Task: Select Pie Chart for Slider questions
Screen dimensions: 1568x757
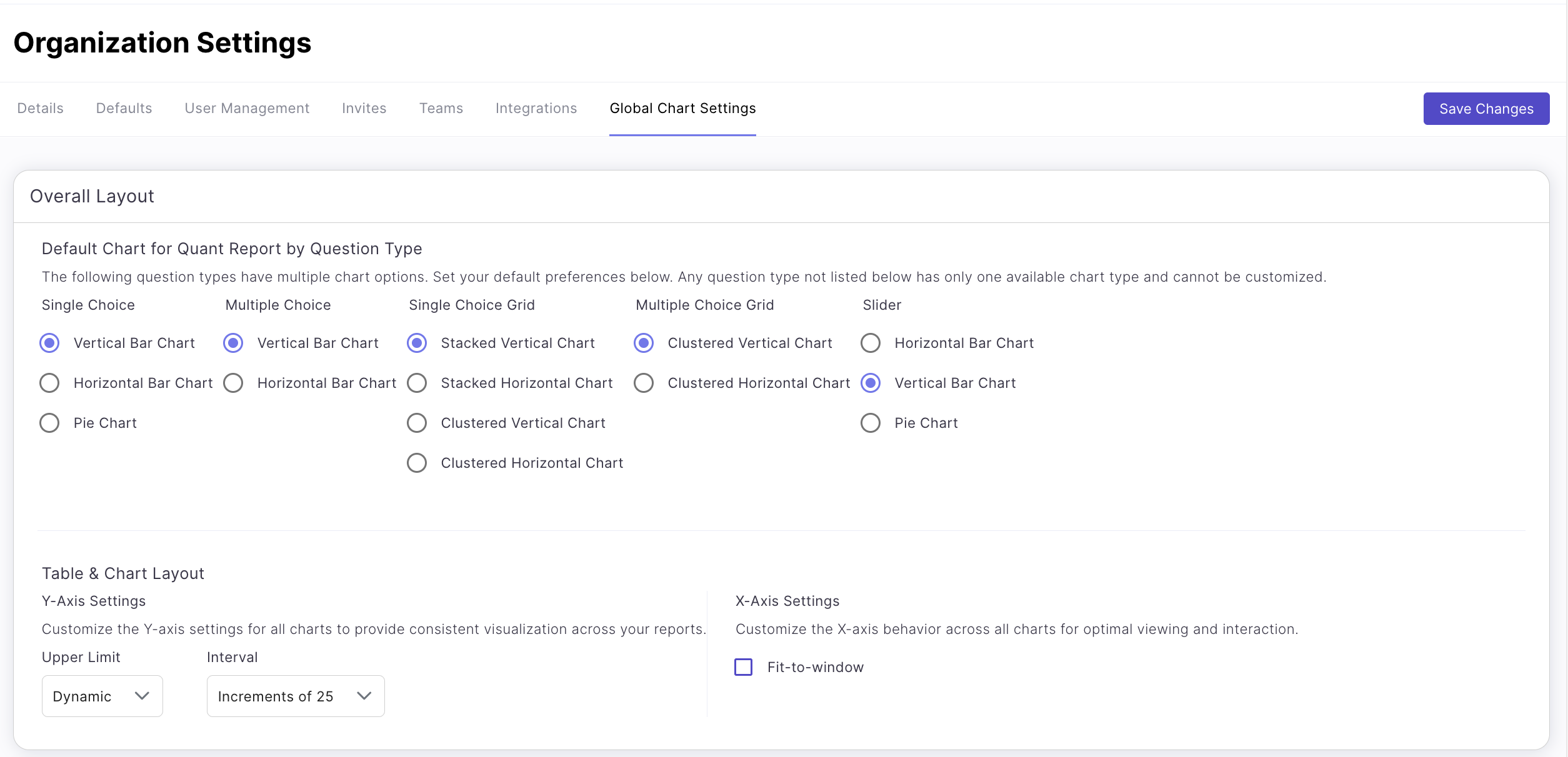Action: [871, 423]
